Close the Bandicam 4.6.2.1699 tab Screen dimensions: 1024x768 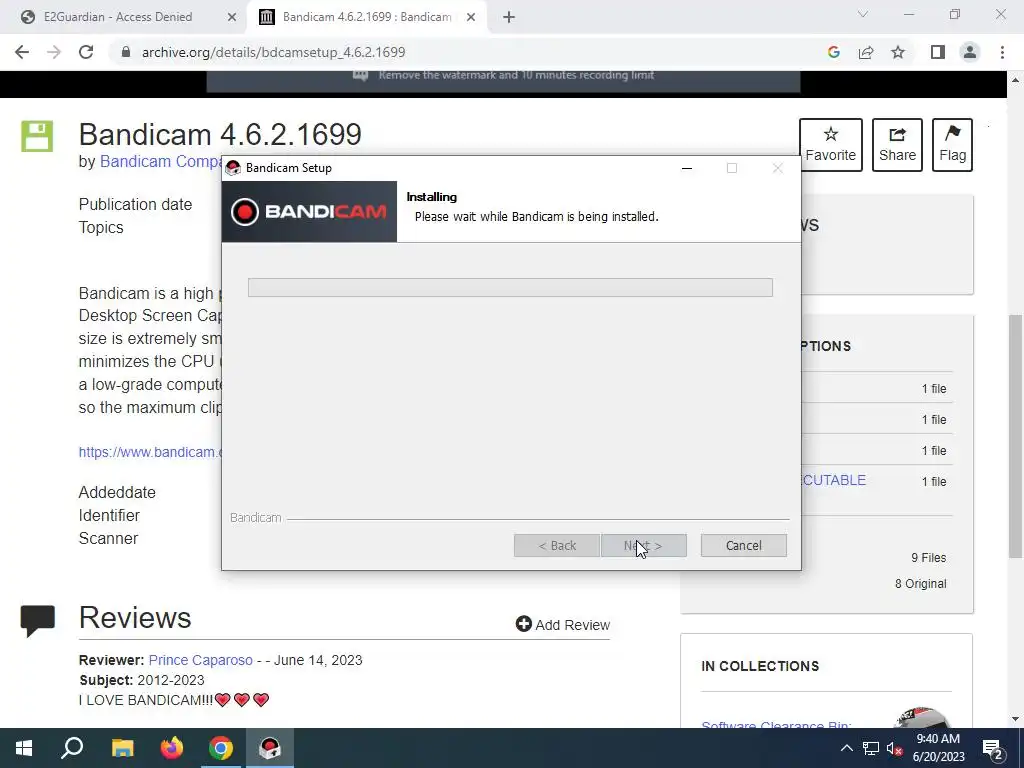pyautogui.click(x=471, y=17)
